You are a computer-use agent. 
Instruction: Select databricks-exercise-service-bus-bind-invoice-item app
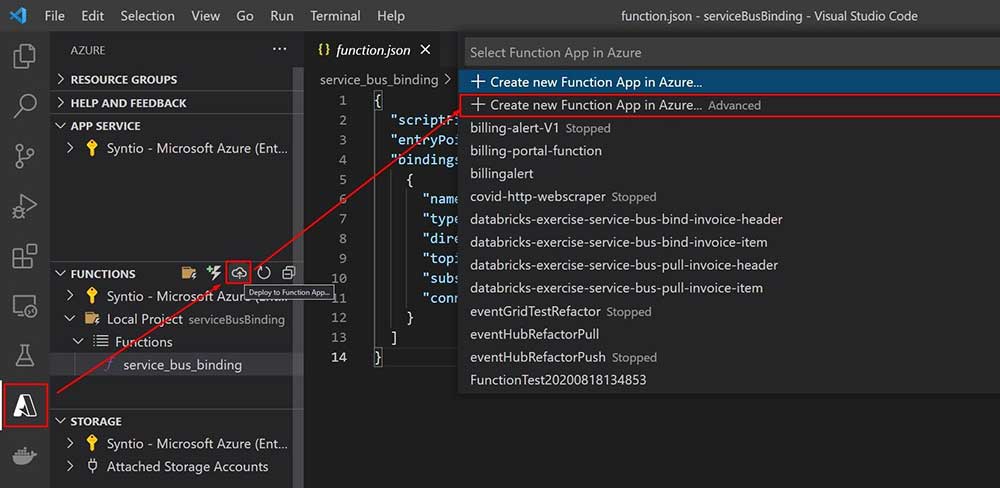coord(729,242)
